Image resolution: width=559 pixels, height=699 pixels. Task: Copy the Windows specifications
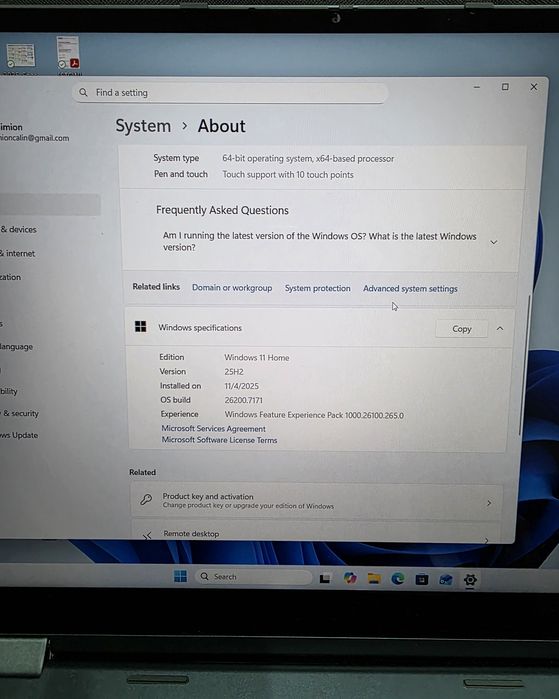pos(461,329)
